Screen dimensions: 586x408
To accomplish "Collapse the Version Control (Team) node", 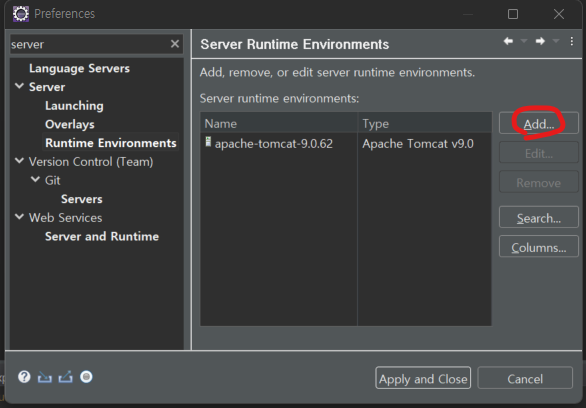I will coord(19,161).
